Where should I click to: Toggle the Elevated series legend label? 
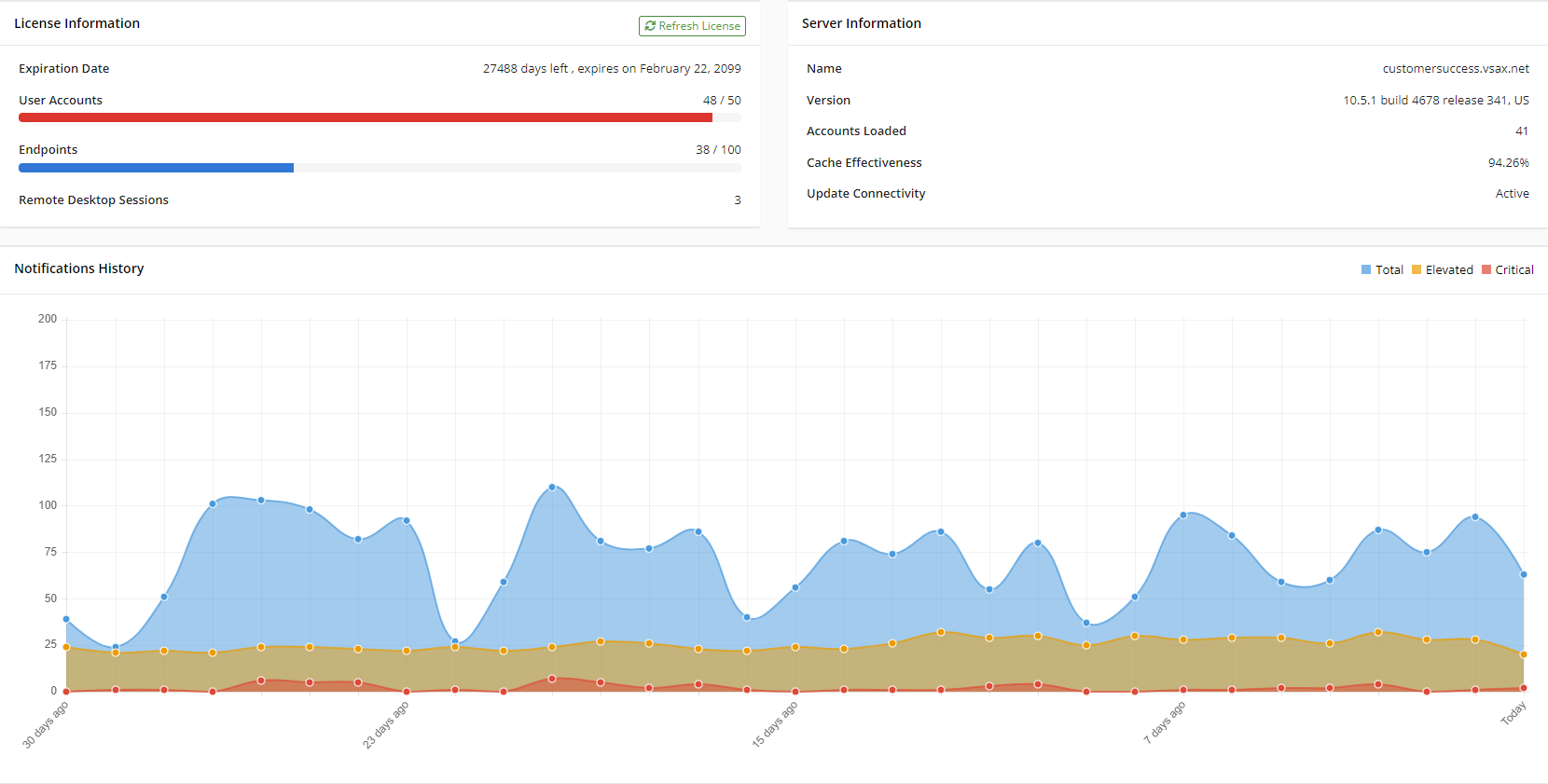(x=1448, y=270)
